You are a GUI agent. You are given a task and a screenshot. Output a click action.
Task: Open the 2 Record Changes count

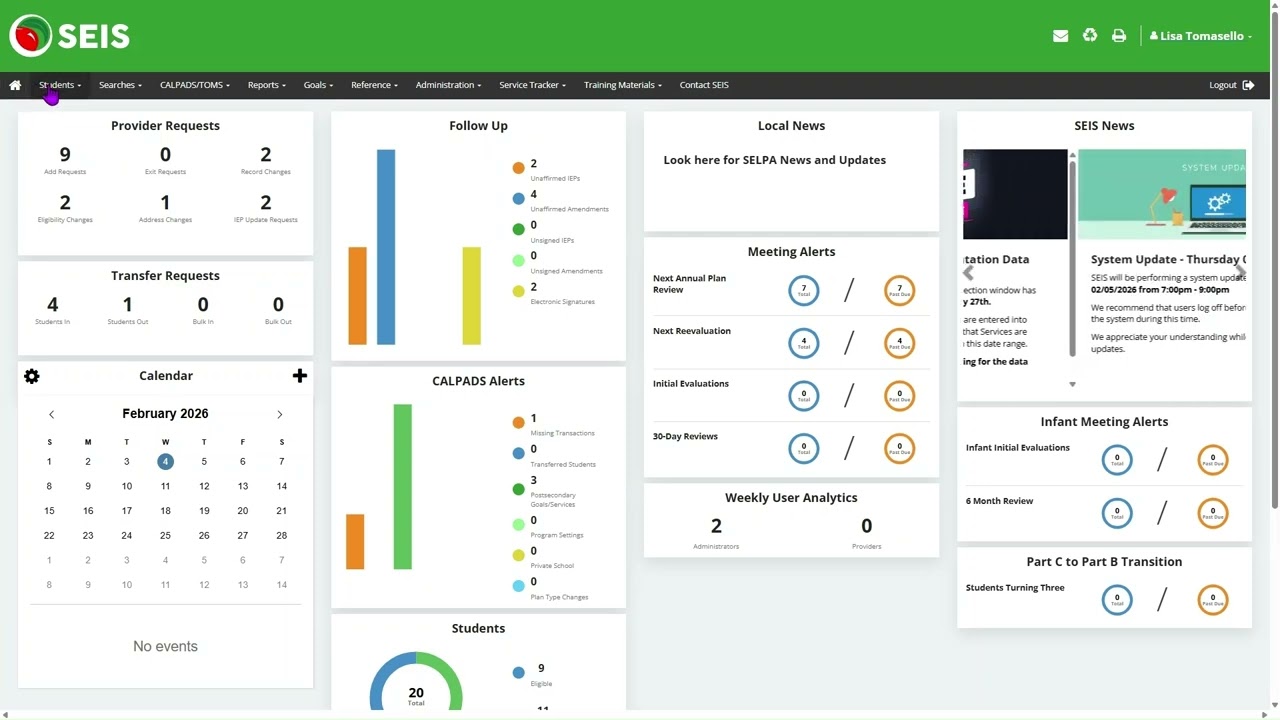(265, 155)
